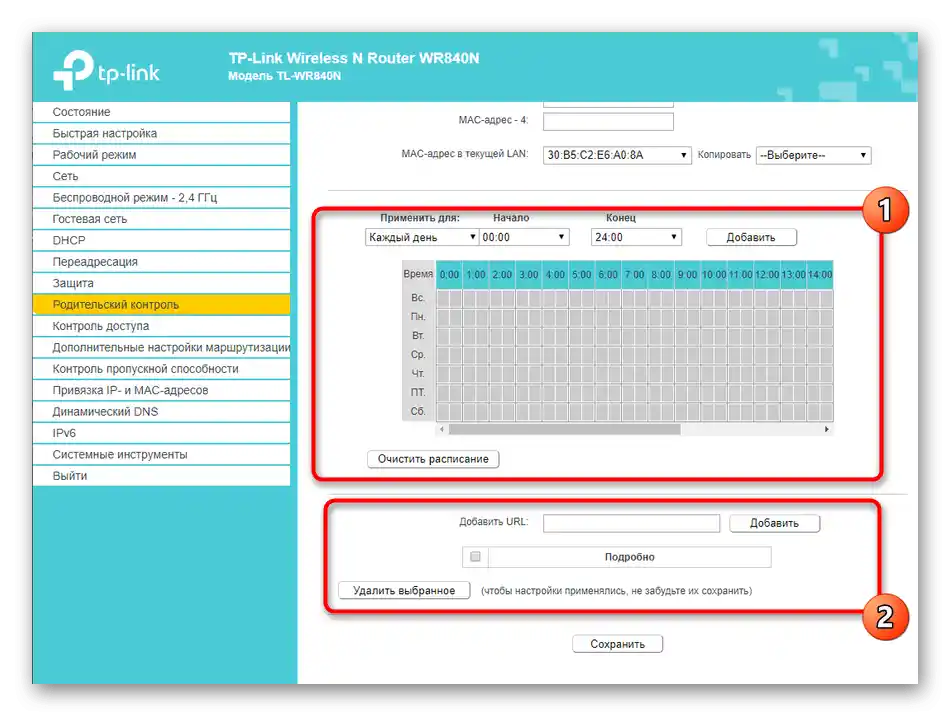Open the Копировать --Выберите-- dropdown

click(x=814, y=155)
